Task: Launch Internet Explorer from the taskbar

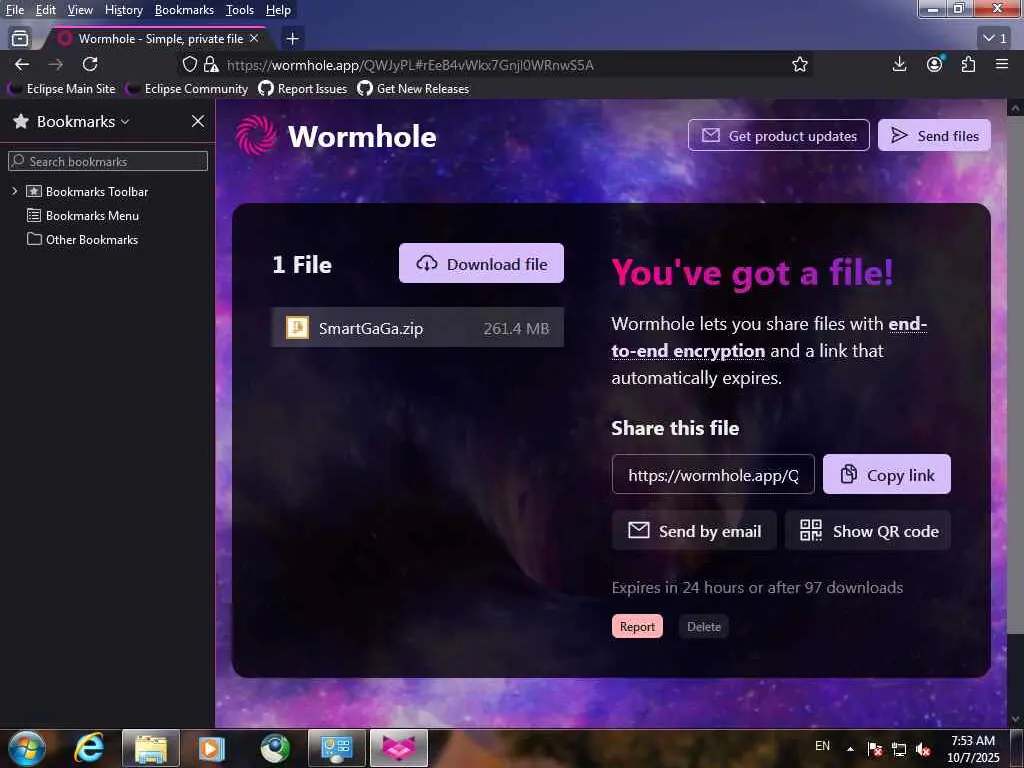Action: [88, 748]
